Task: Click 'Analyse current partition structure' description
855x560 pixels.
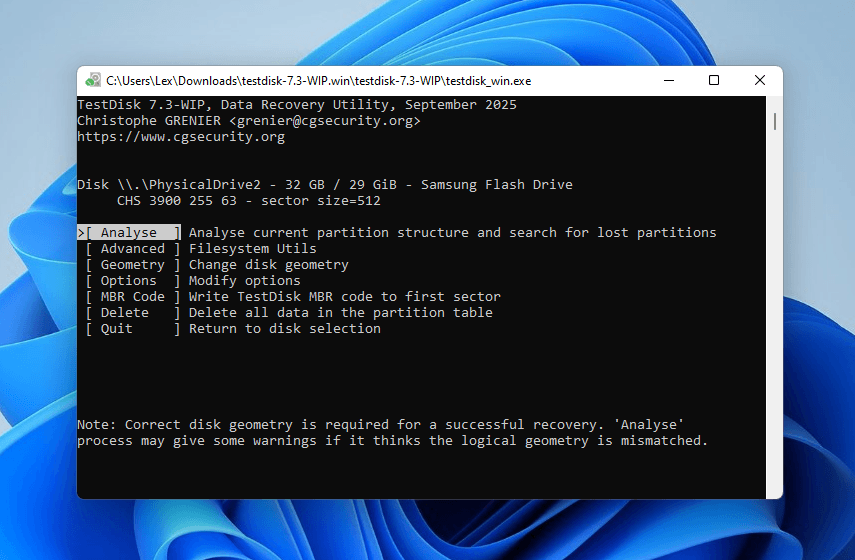Action: point(453,233)
